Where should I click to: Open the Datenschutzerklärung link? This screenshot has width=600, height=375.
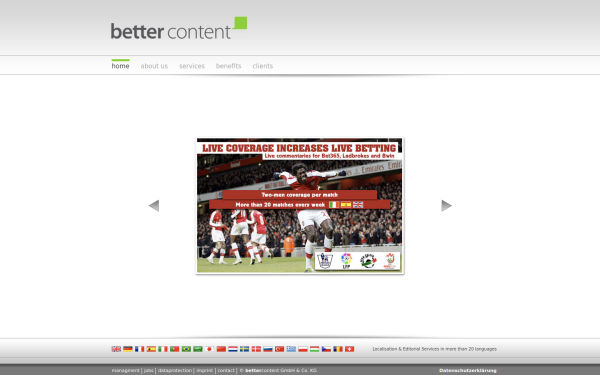[x=468, y=370]
